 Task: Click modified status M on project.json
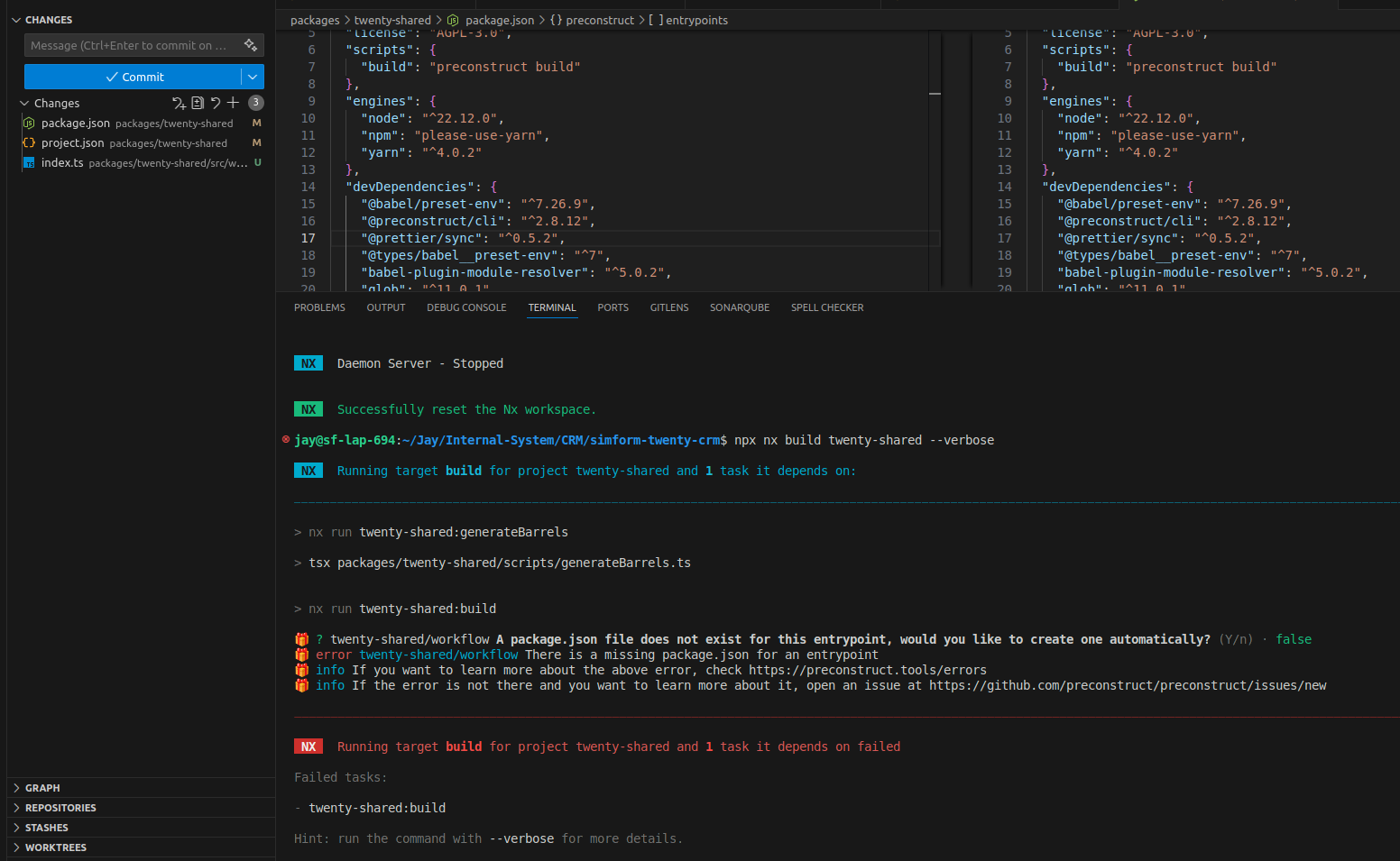tap(257, 142)
